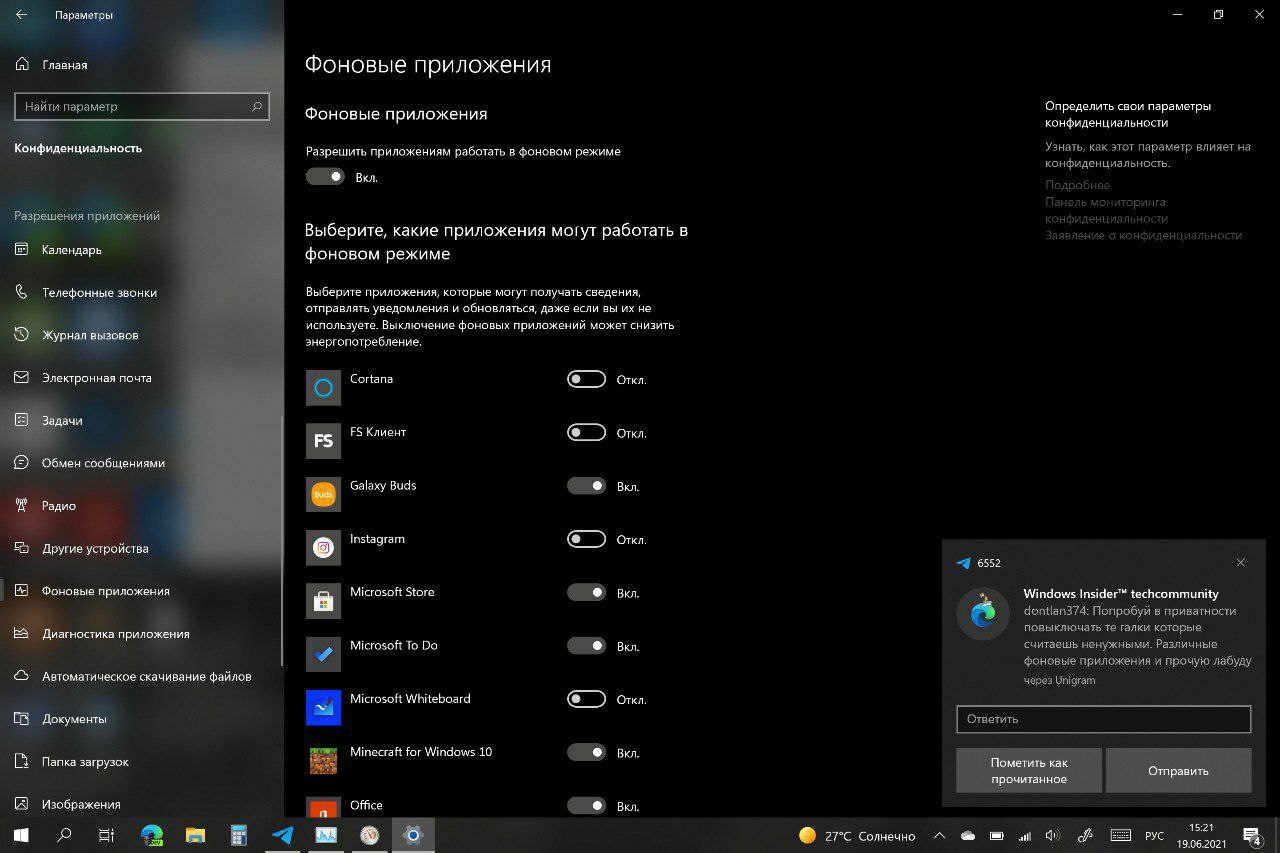Disable background mode for Microsoft Store

(x=586, y=592)
